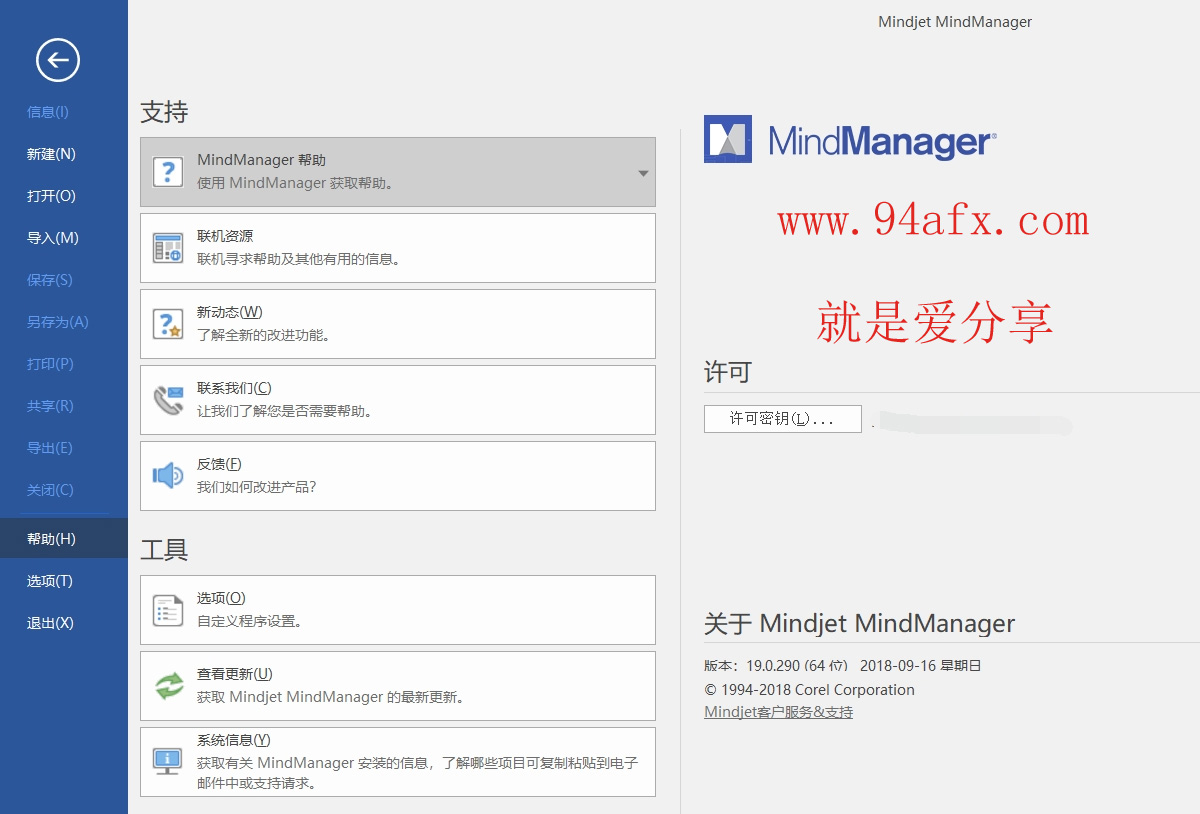Click the 联机资源 title text
This screenshot has height=814, width=1200.
click(225, 236)
